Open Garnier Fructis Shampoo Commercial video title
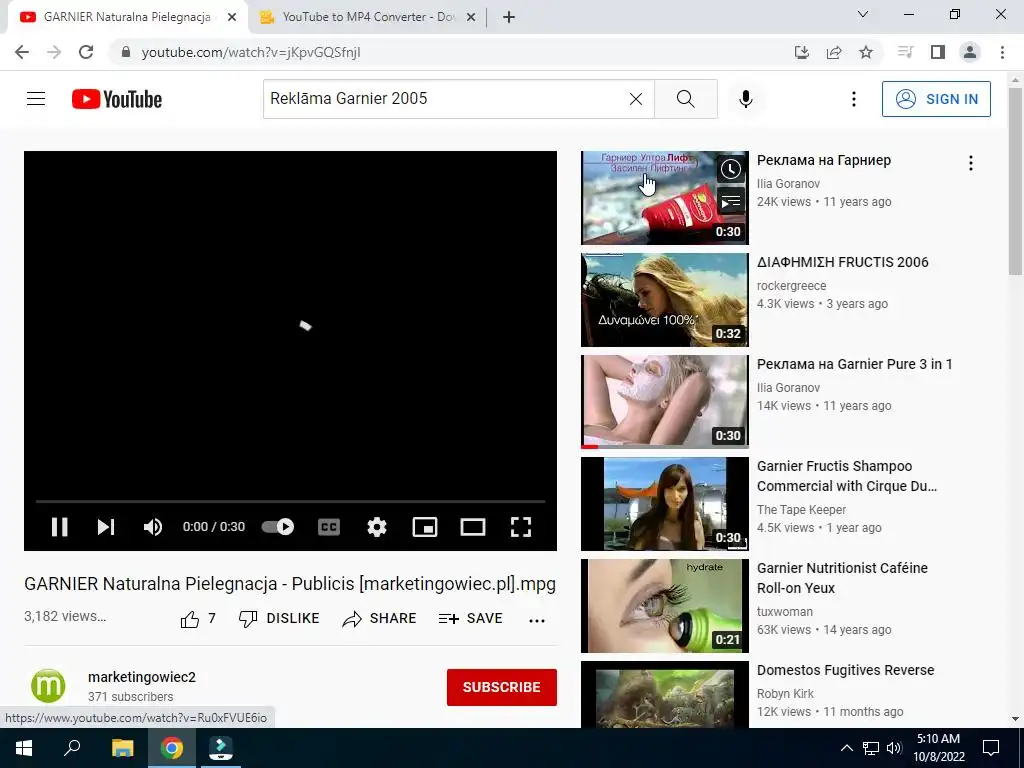 tap(847, 476)
